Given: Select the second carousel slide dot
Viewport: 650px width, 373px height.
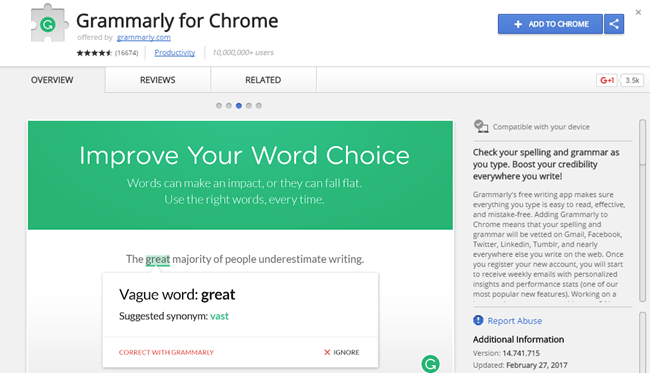Looking at the screenshot, I should pyautogui.click(x=229, y=106).
